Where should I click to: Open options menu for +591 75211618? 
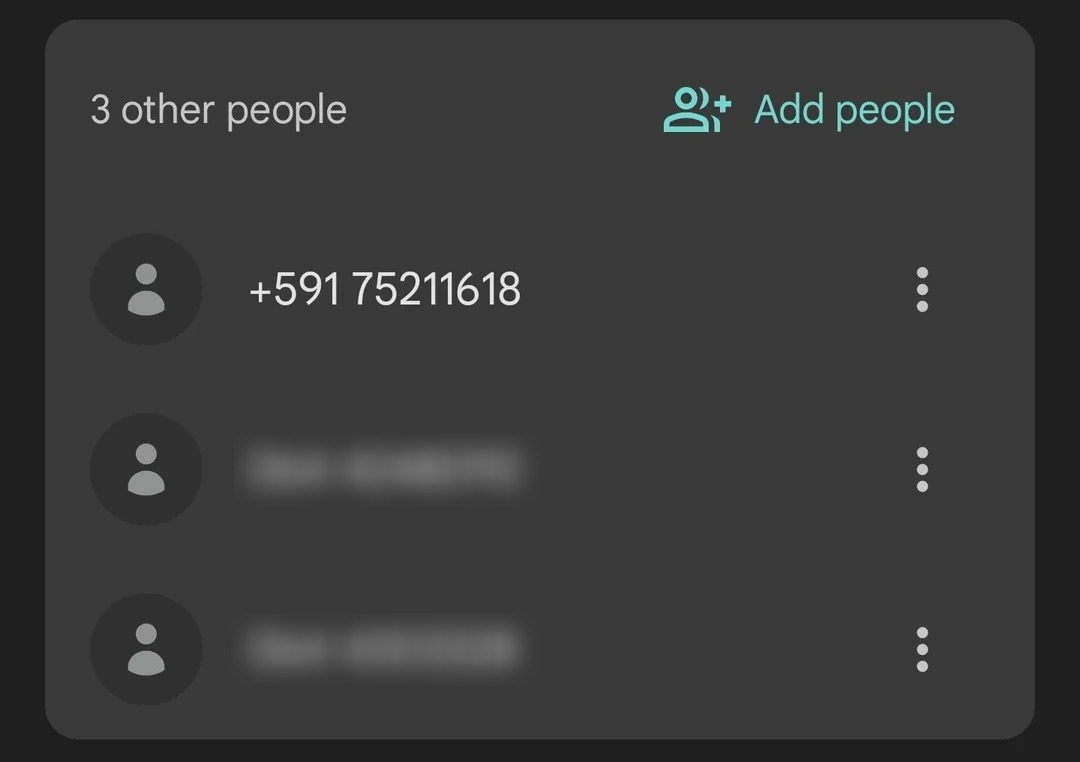(922, 289)
